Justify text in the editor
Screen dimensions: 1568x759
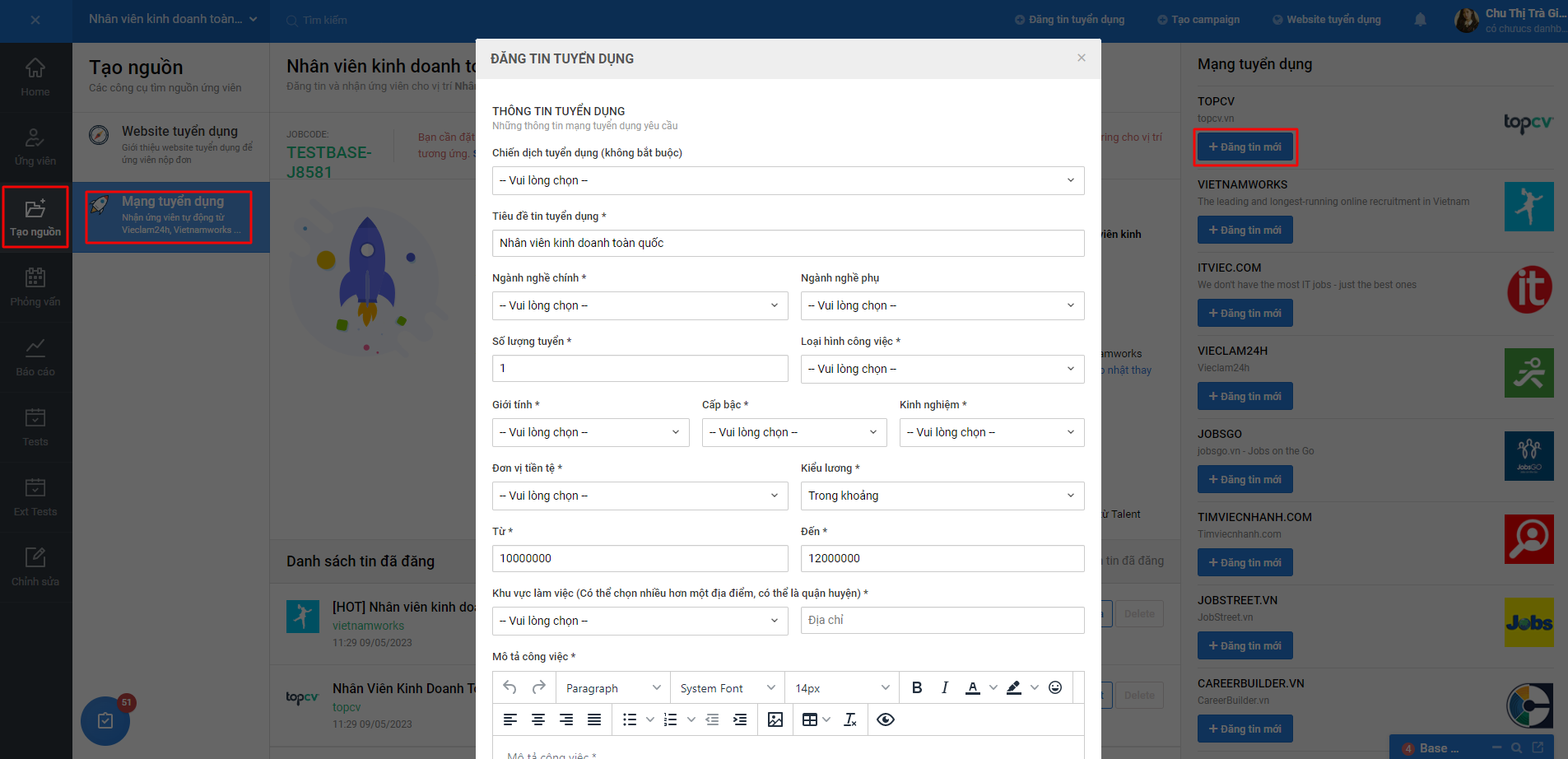click(594, 719)
